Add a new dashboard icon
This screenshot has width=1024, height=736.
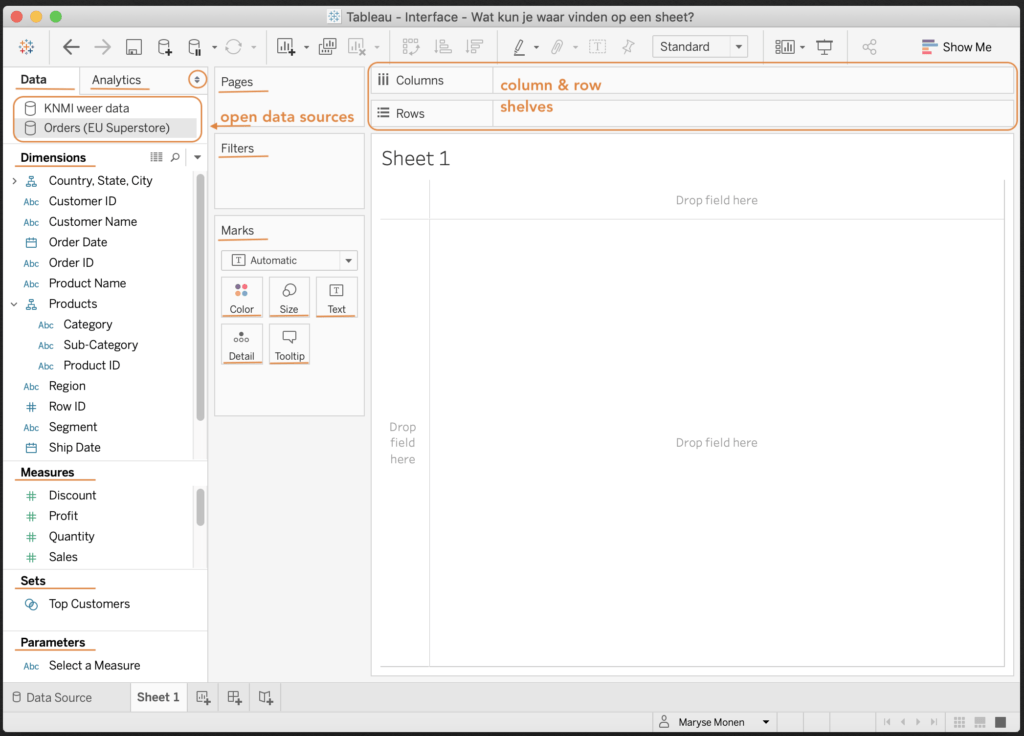235,697
